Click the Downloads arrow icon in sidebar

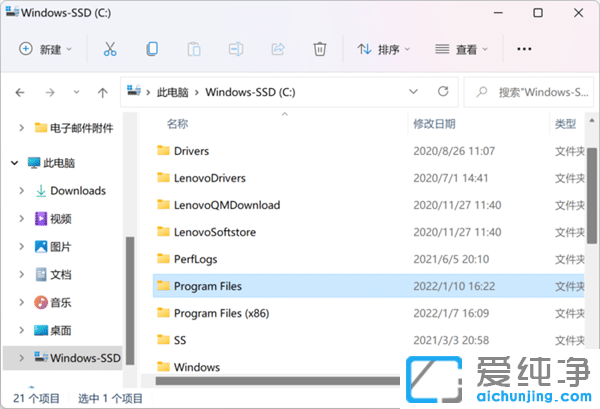point(41,191)
